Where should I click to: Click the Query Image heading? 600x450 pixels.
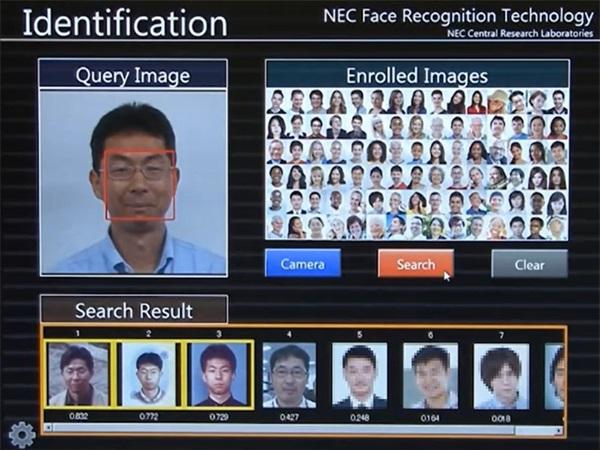point(133,75)
